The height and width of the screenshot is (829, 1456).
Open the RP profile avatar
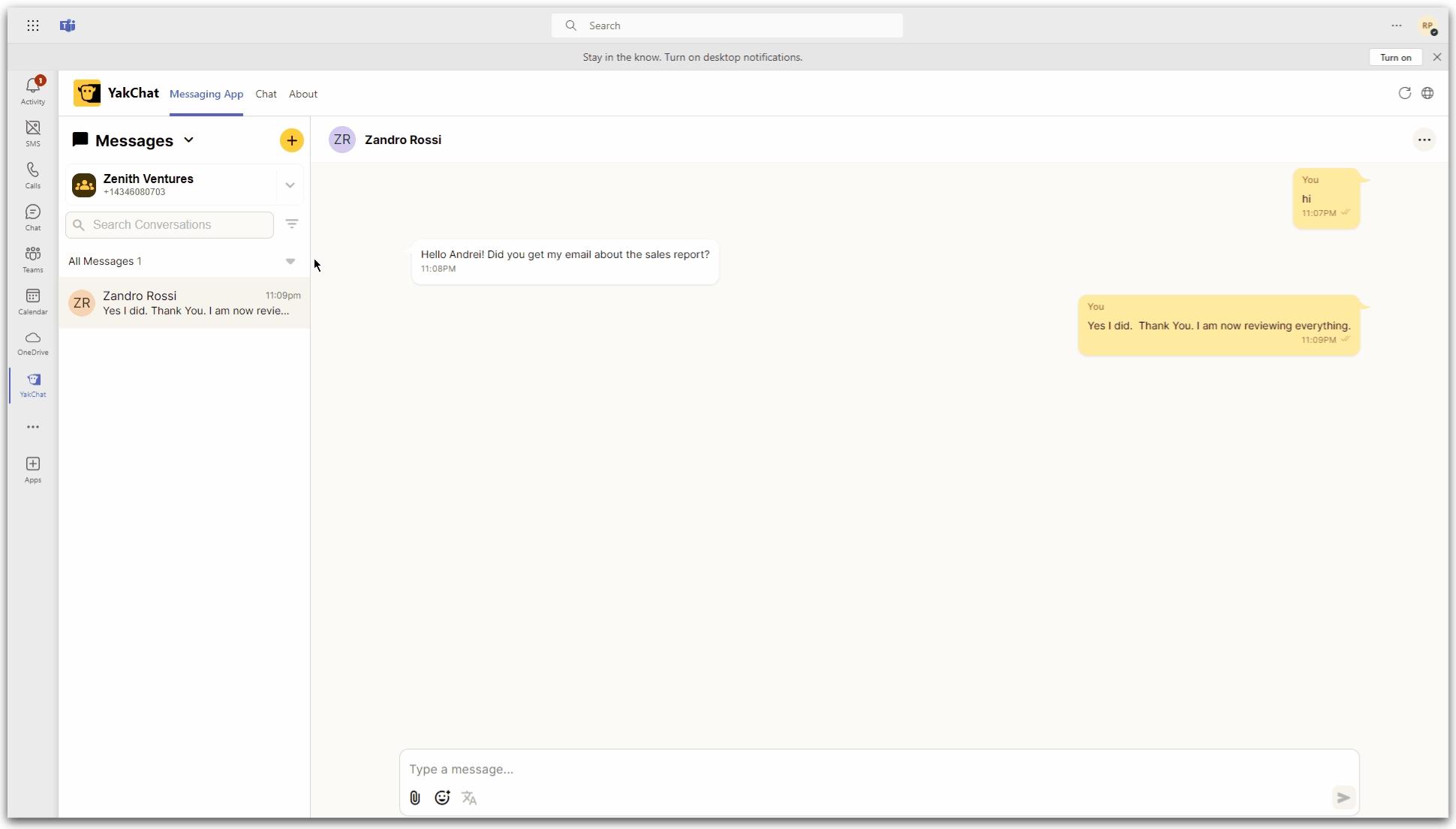1427,26
